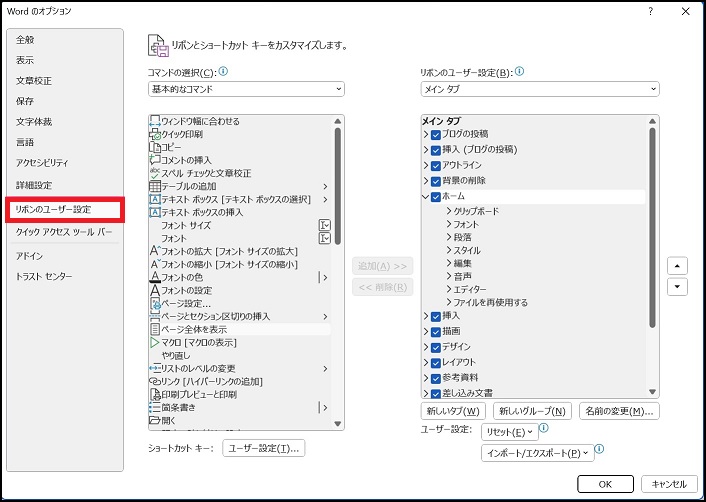Viewport: 706px width, 502px height.
Task: Click info icon beside インポート/エクスポート button
Action: click(599, 449)
